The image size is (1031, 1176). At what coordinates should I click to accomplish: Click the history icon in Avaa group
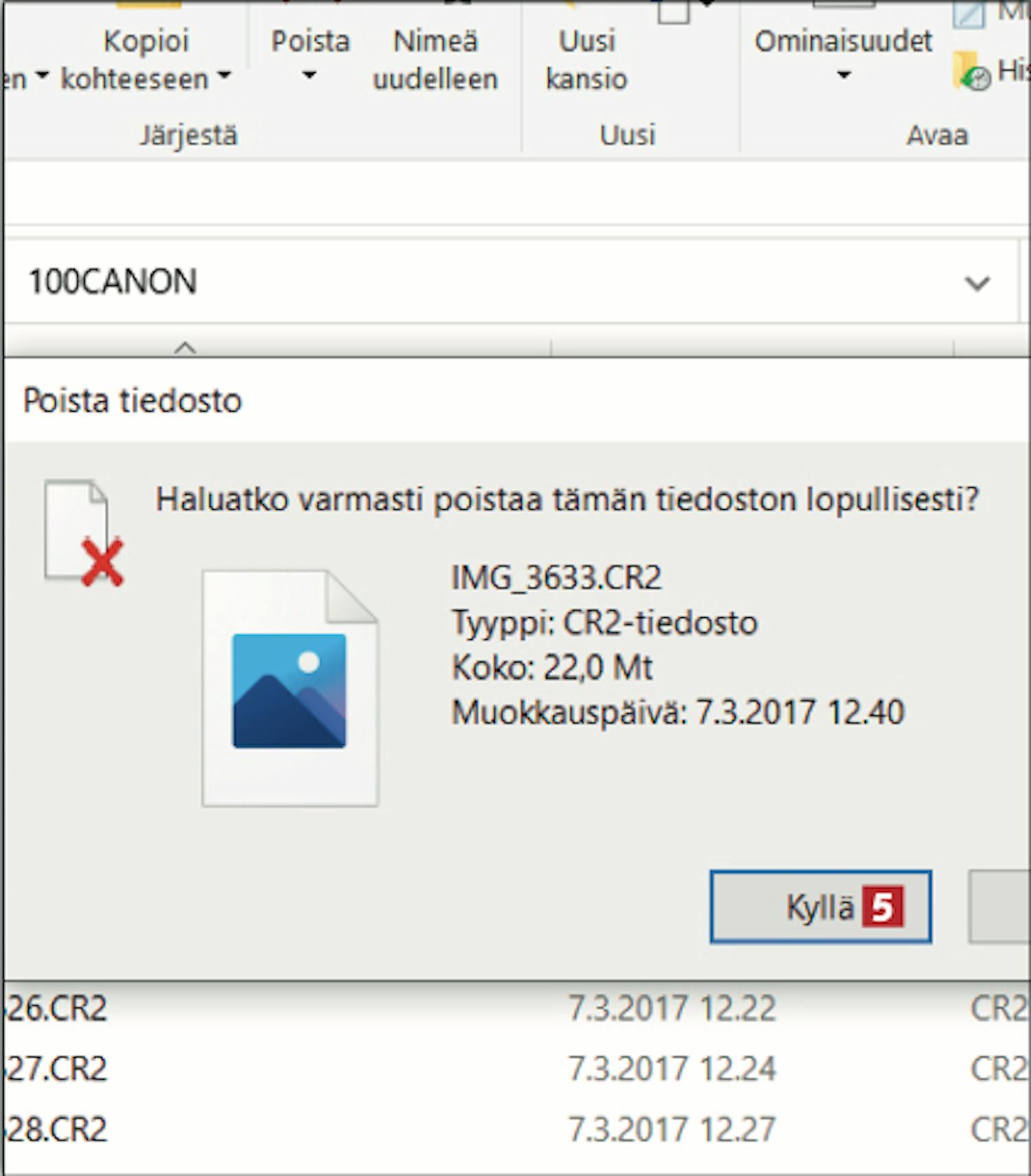pos(971,71)
